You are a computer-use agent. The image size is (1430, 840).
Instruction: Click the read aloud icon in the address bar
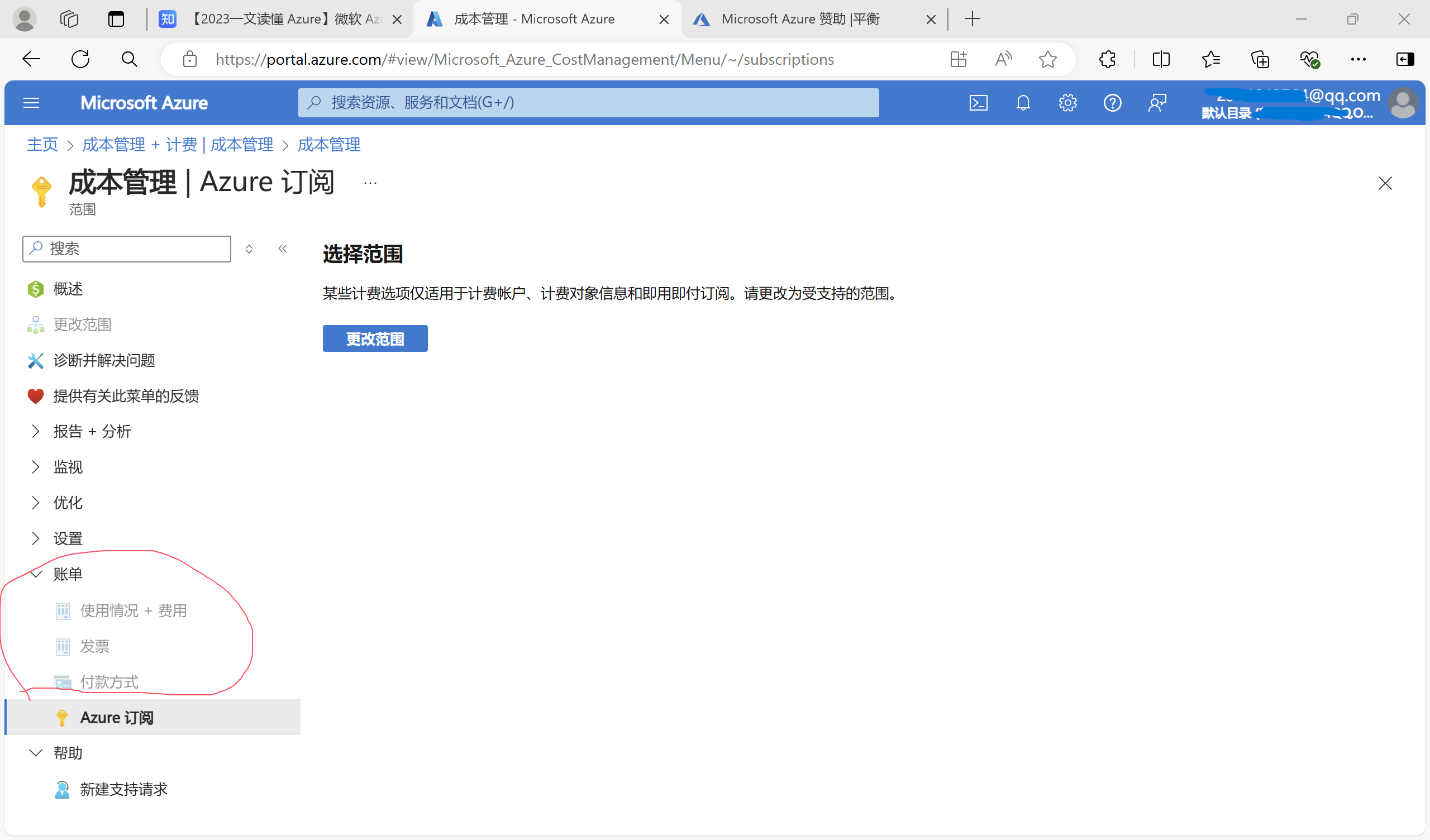(1003, 59)
